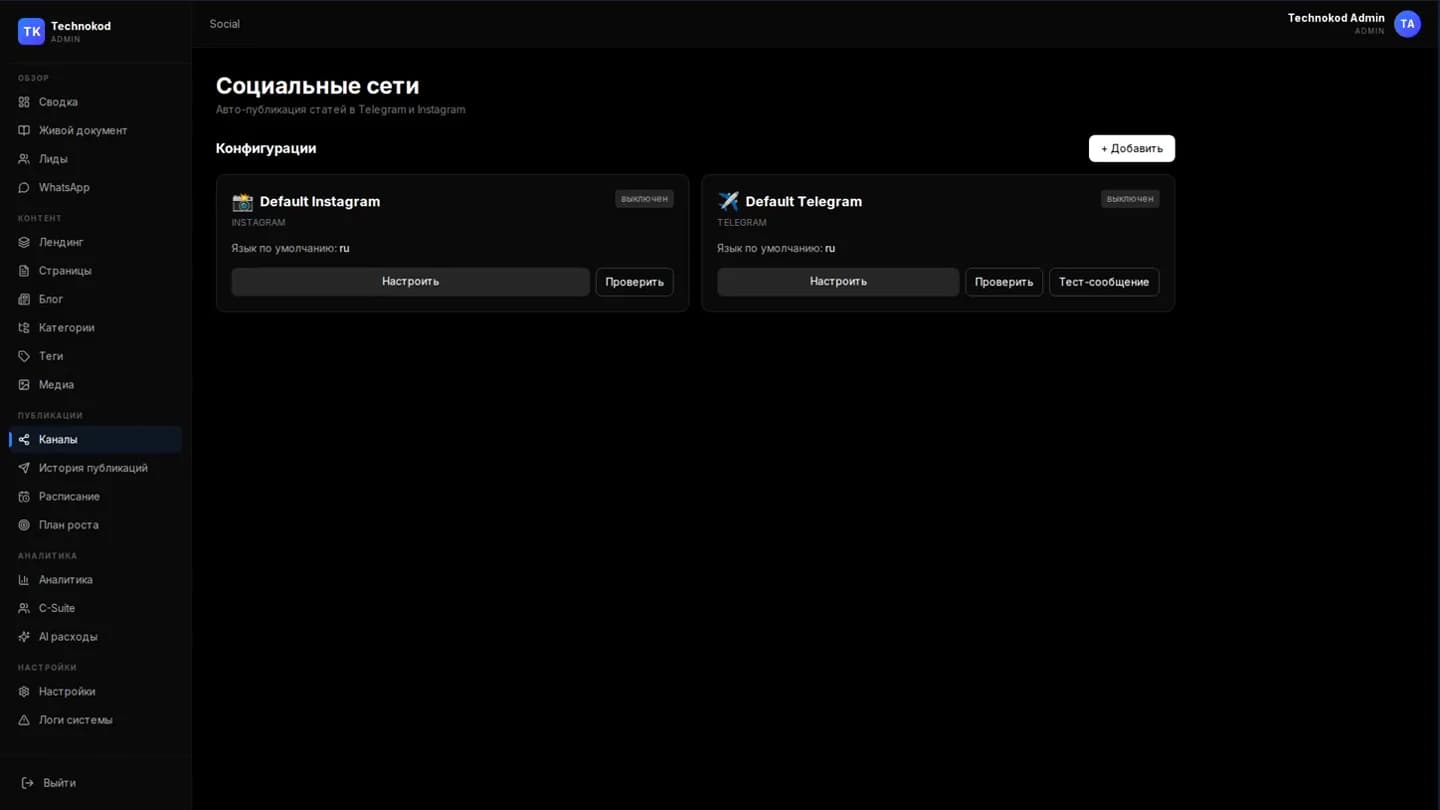The height and width of the screenshot is (810, 1440).
Task: Click the WhatsApp chat bubble icon
Action: (24, 187)
